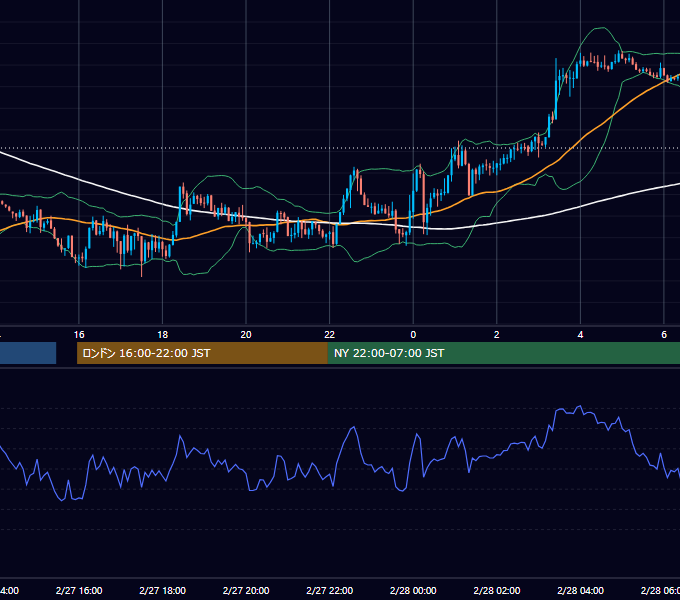Click the 2/27 20:00 date label
Screen dimensions: 680x600
click(246, 590)
